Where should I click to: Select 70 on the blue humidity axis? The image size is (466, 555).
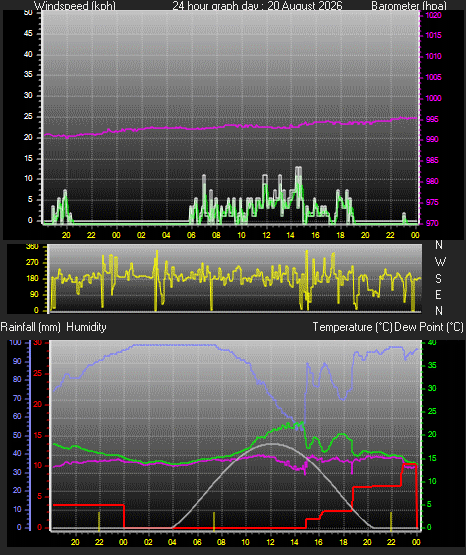click(x=17, y=399)
